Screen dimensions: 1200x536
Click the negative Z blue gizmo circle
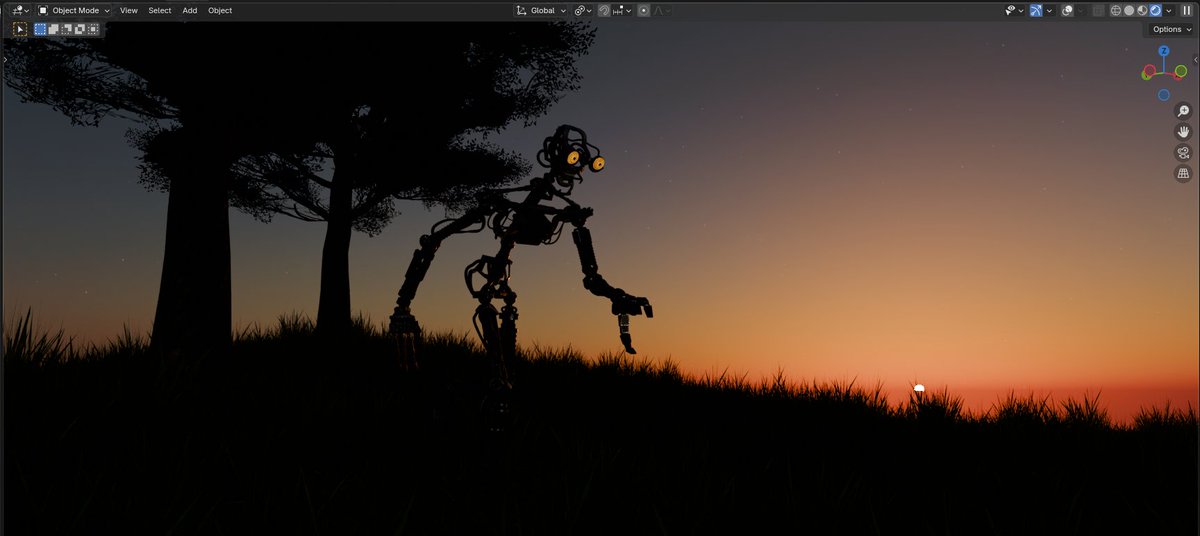click(1164, 94)
